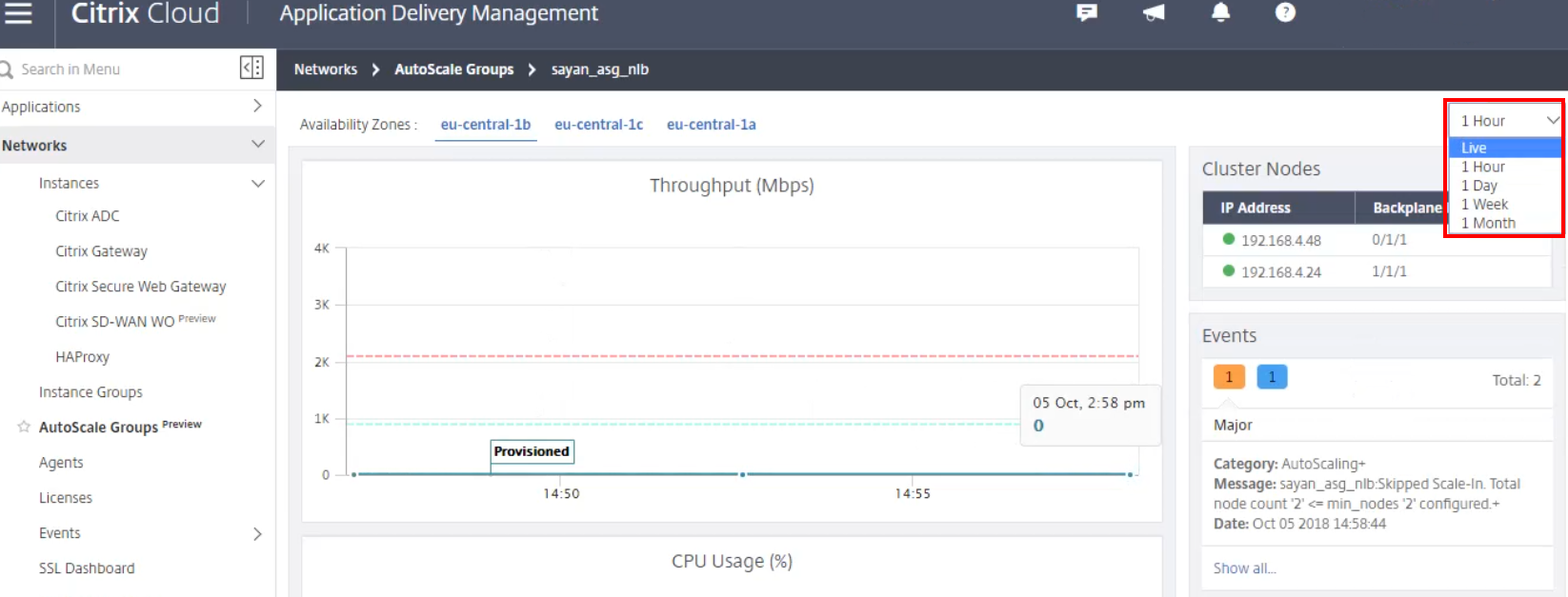
Task: Open the help question mark icon
Action: point(1285,12)
